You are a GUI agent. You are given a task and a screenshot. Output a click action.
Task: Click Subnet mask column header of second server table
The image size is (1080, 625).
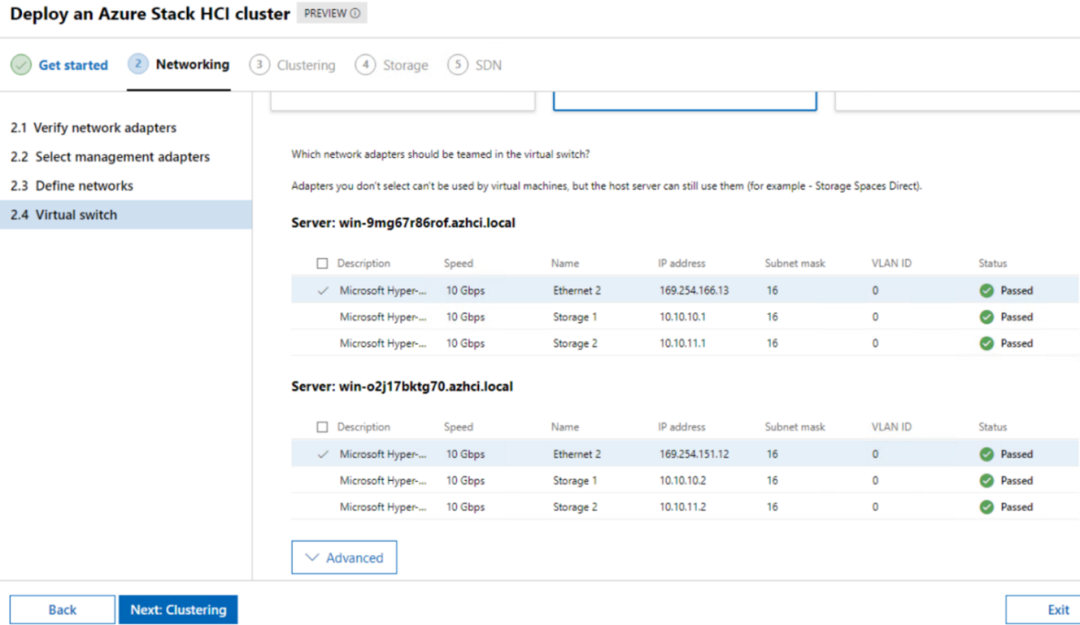(x=794, y=427)
